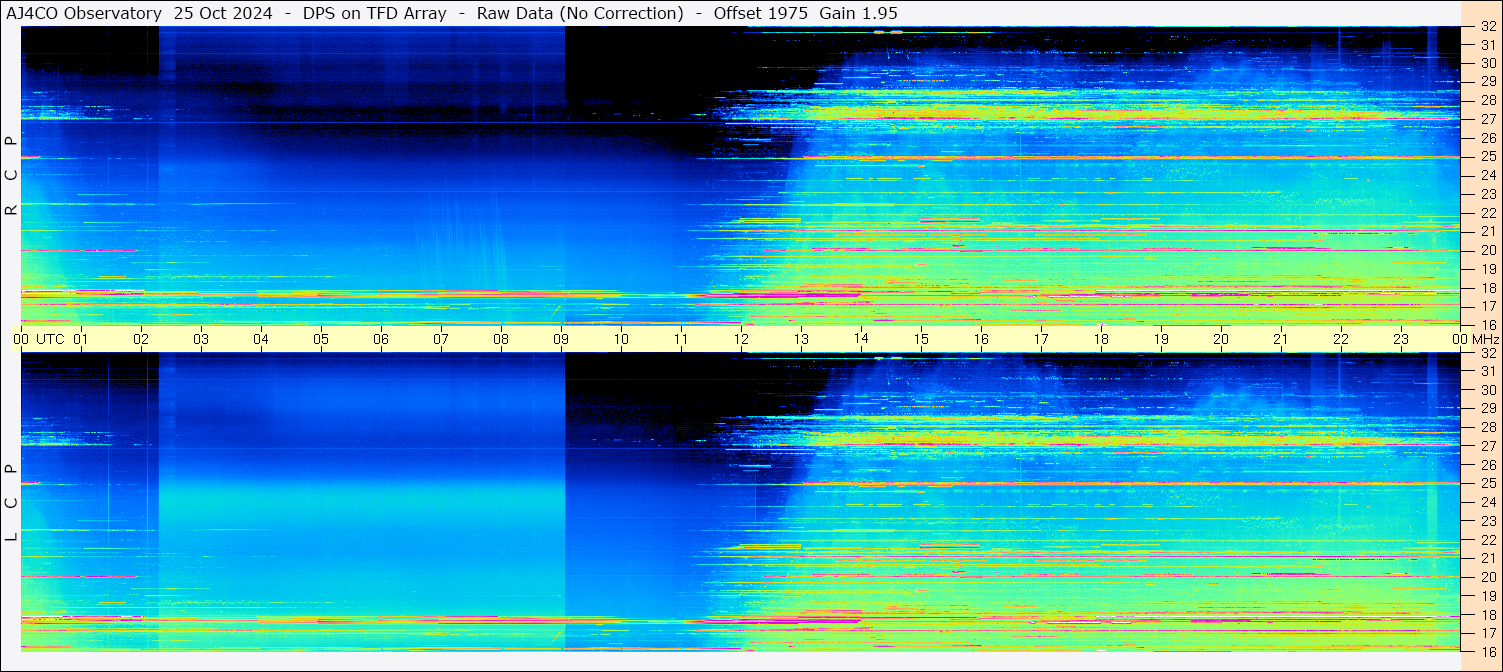
Task: Select 26 MHz tick on LCP scale
Action: click(1488, 464)
